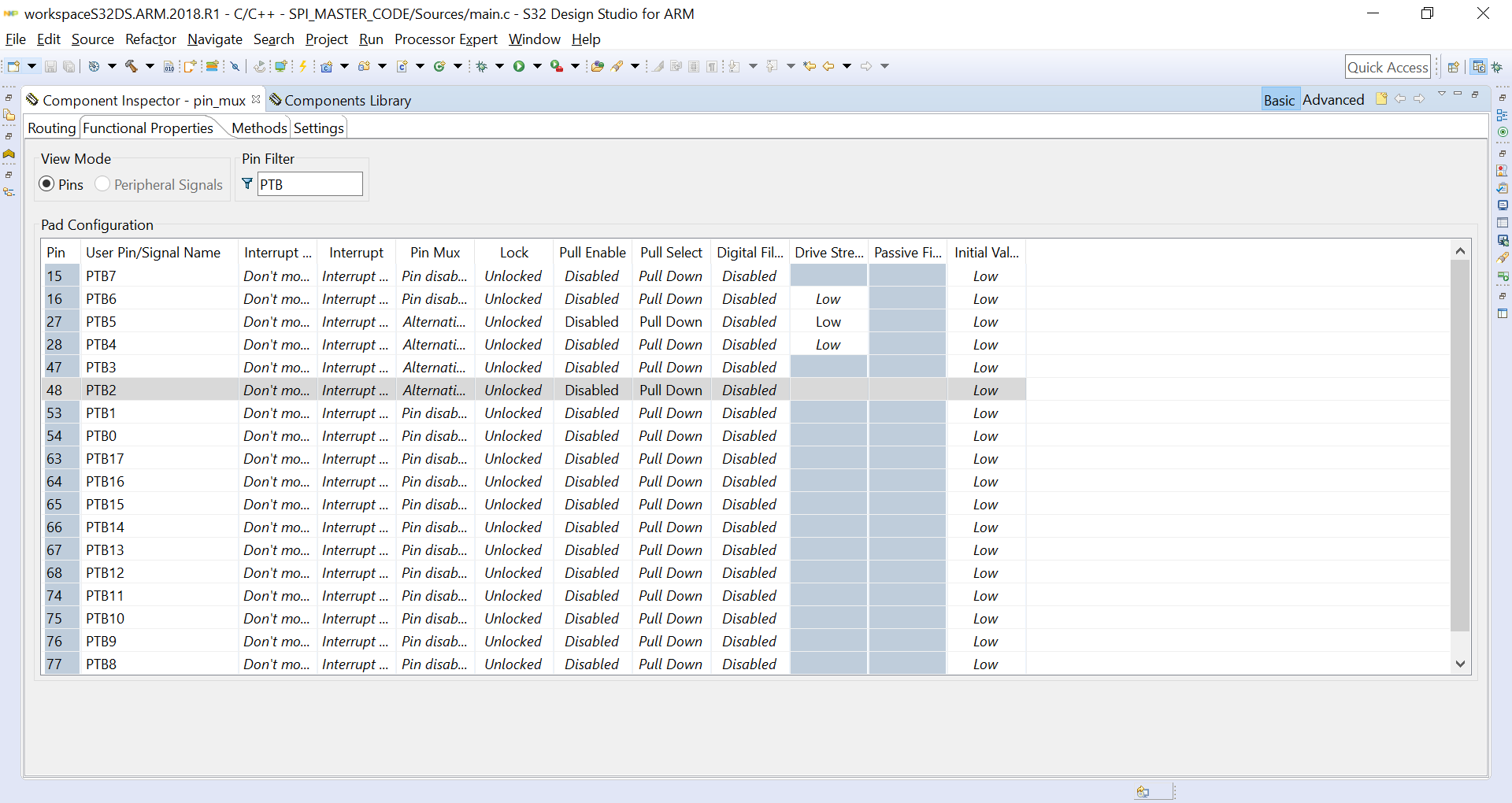Click the Save All icon
This screenshot has height=803, width=1512.
coord(69,66)
